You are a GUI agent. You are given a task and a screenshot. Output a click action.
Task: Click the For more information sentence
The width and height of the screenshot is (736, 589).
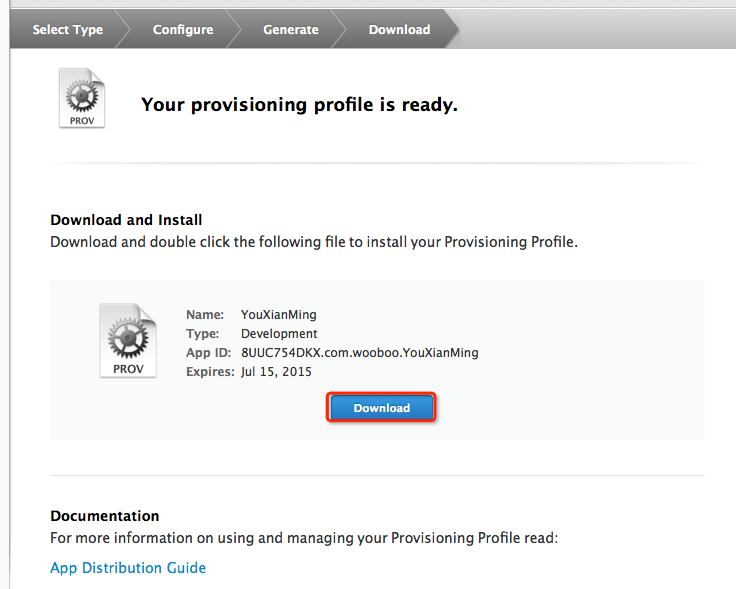point(304,537)
